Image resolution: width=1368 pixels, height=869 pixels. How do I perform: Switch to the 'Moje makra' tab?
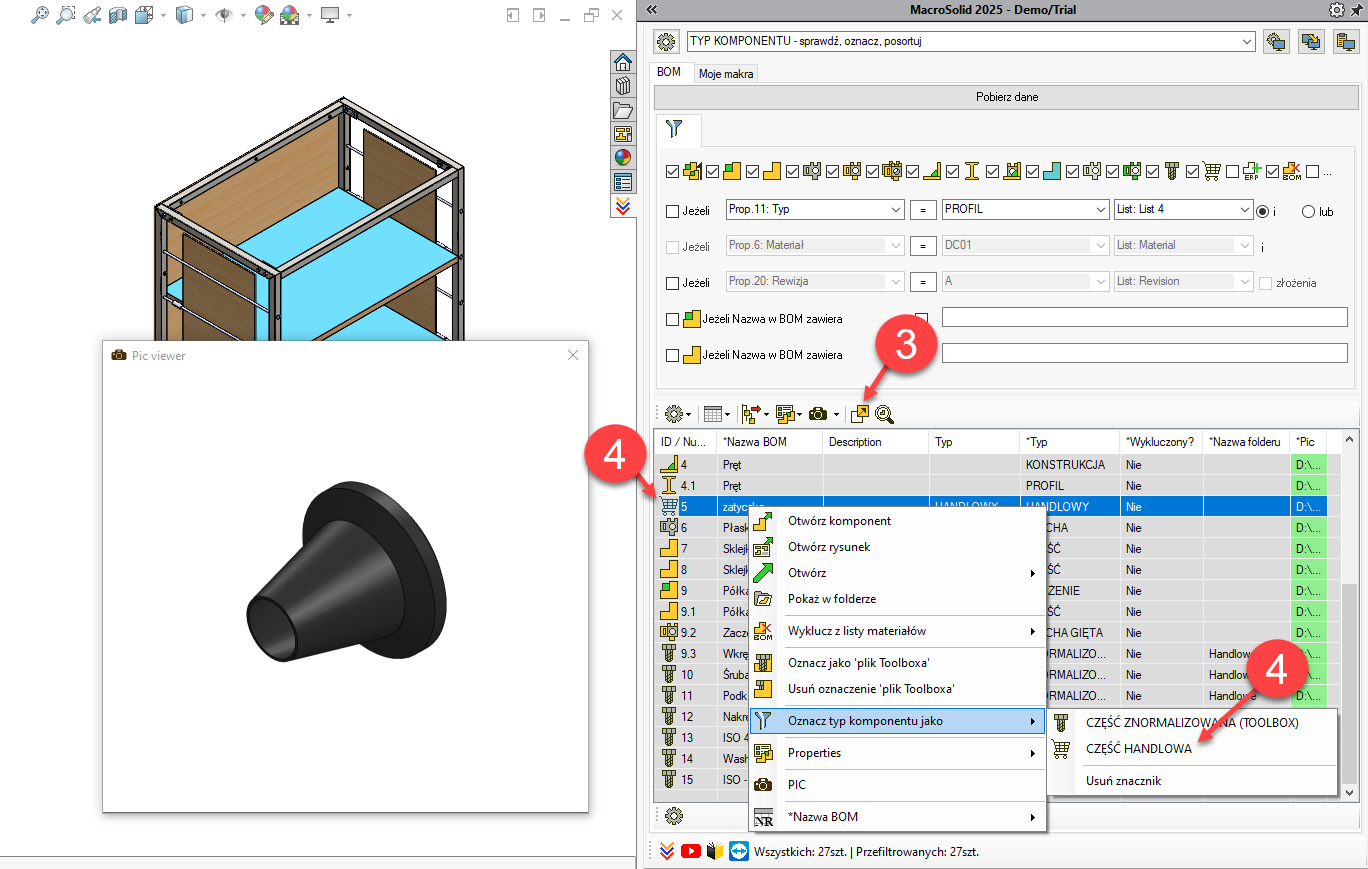point(727,74)
